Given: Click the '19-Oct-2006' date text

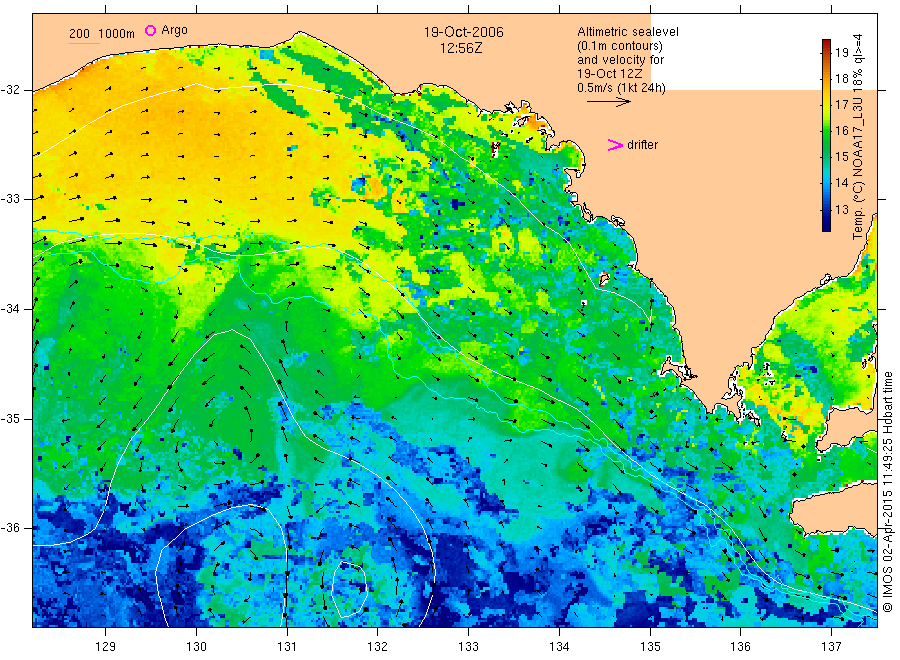Looking at the screenshot, I should (463, 32).
